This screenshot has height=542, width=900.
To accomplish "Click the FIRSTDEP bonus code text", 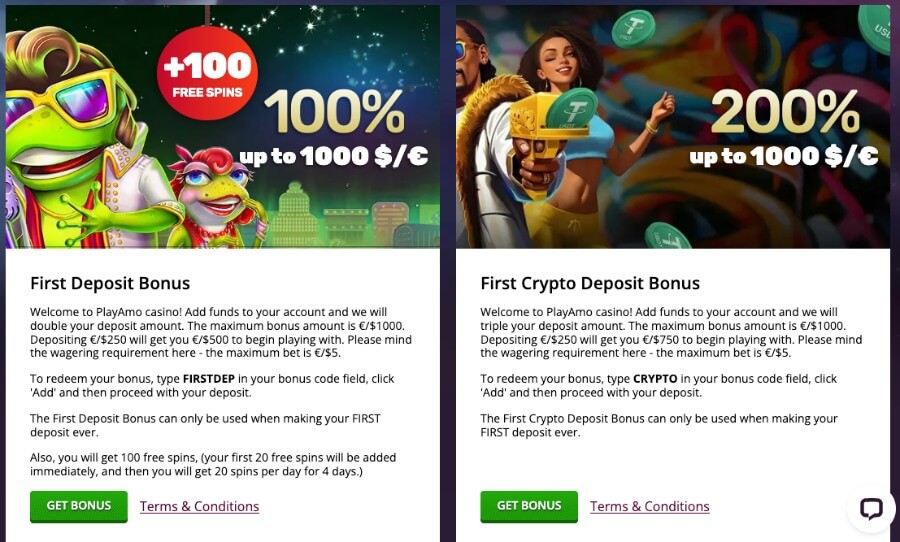I will [x=208, y=379].
